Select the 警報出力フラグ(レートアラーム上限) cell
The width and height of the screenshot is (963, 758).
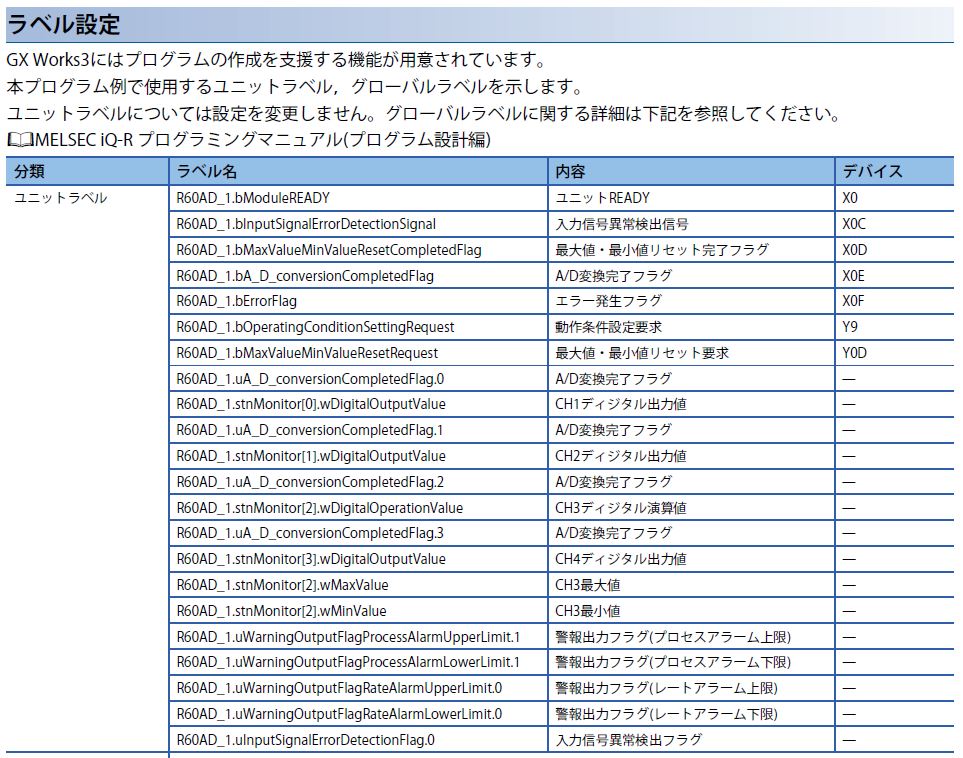(666, 688)
